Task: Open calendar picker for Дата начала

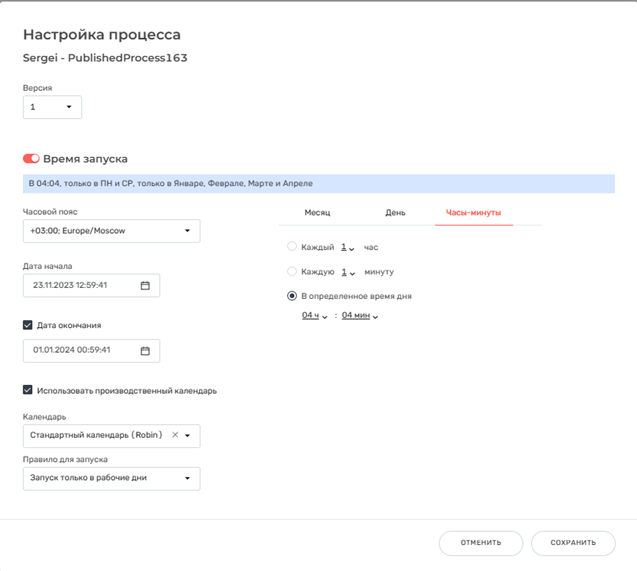Action: [145, 286]
